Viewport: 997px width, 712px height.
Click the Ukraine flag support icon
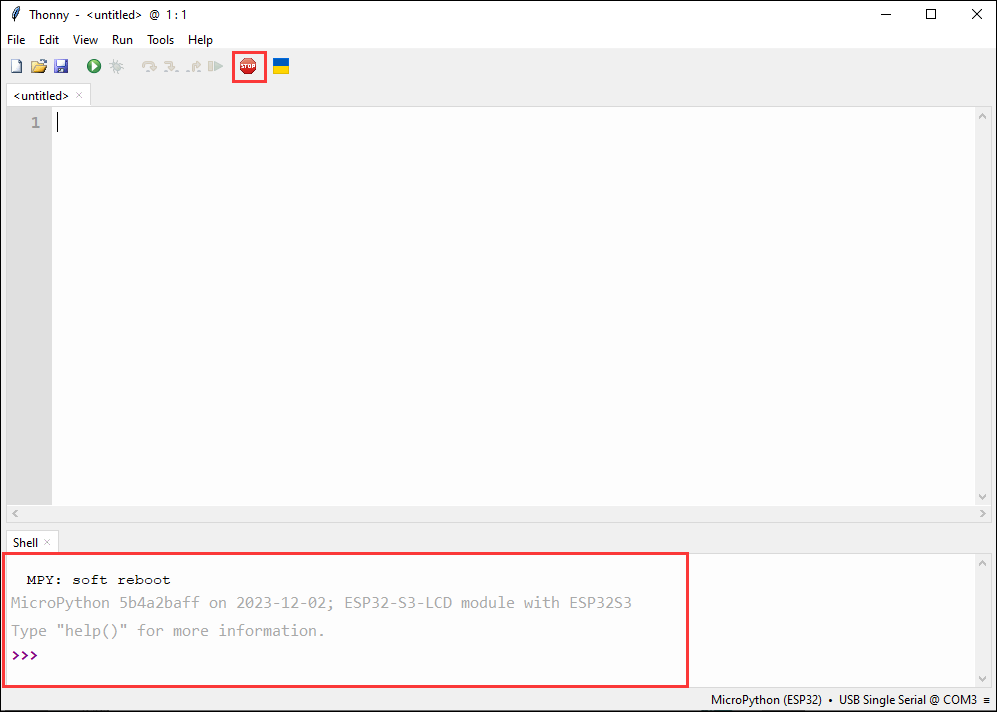coord(281,67)
